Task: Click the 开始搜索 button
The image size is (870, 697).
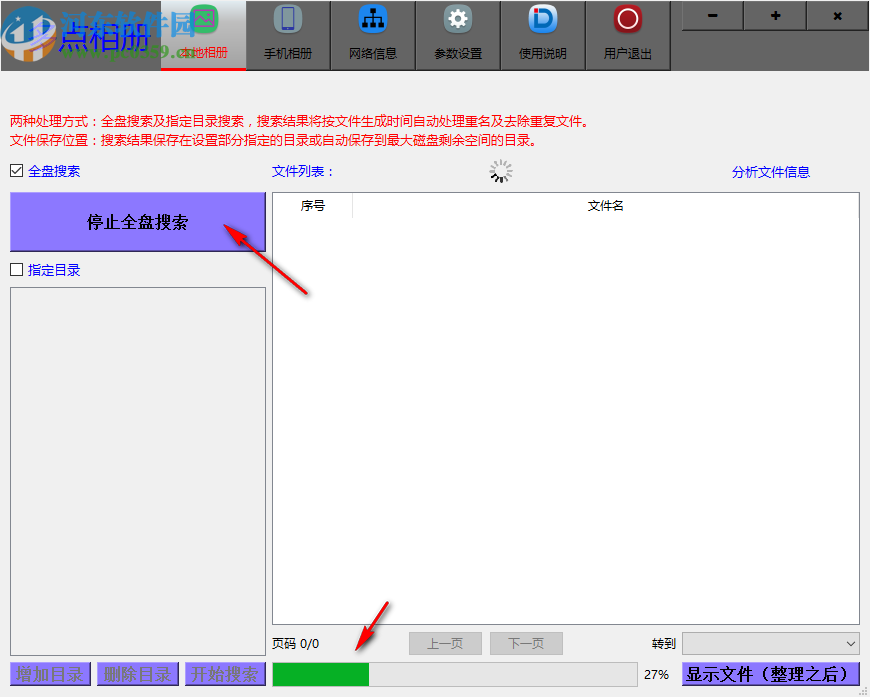Action: [225, 674]
